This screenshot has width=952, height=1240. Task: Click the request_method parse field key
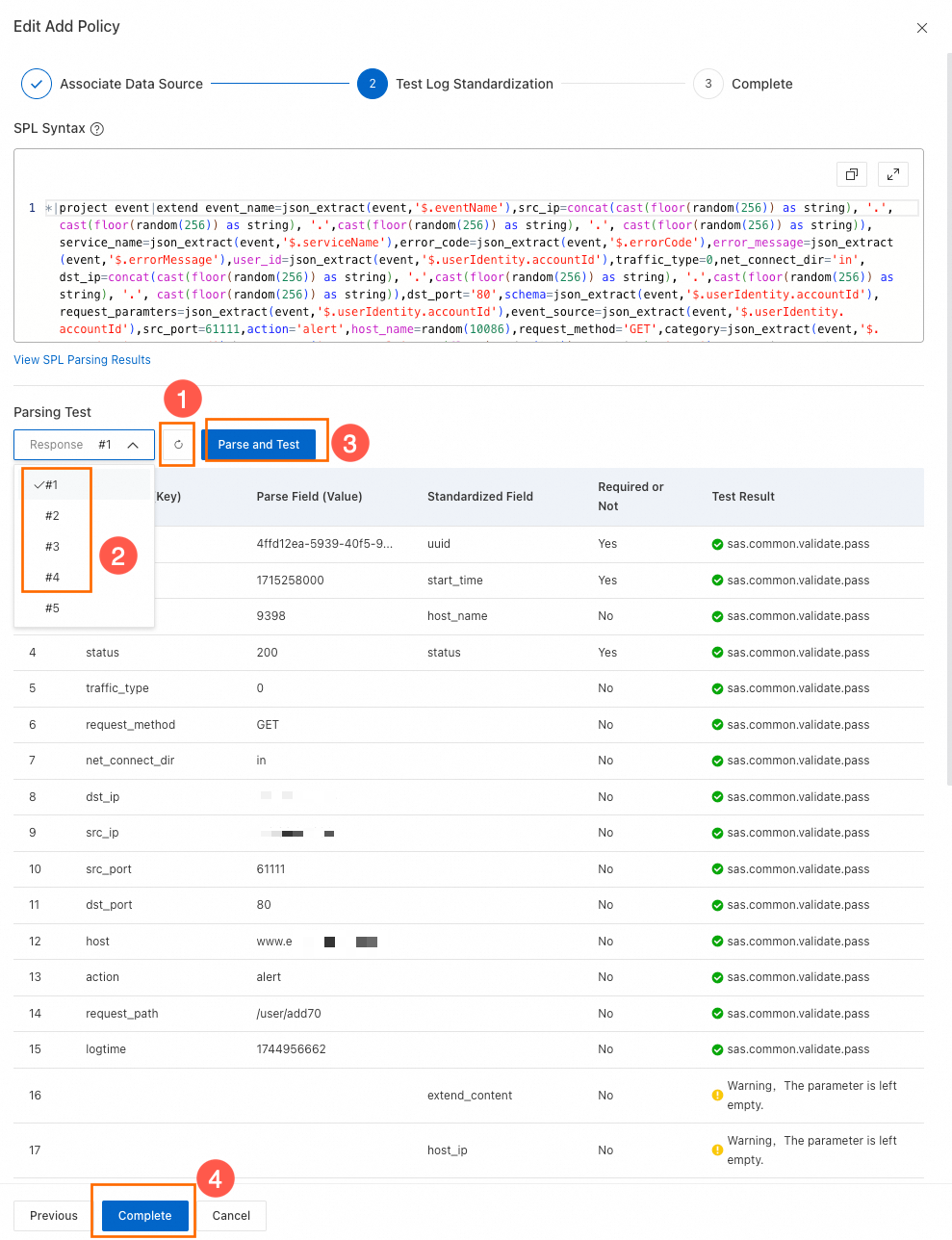point(130,725)
